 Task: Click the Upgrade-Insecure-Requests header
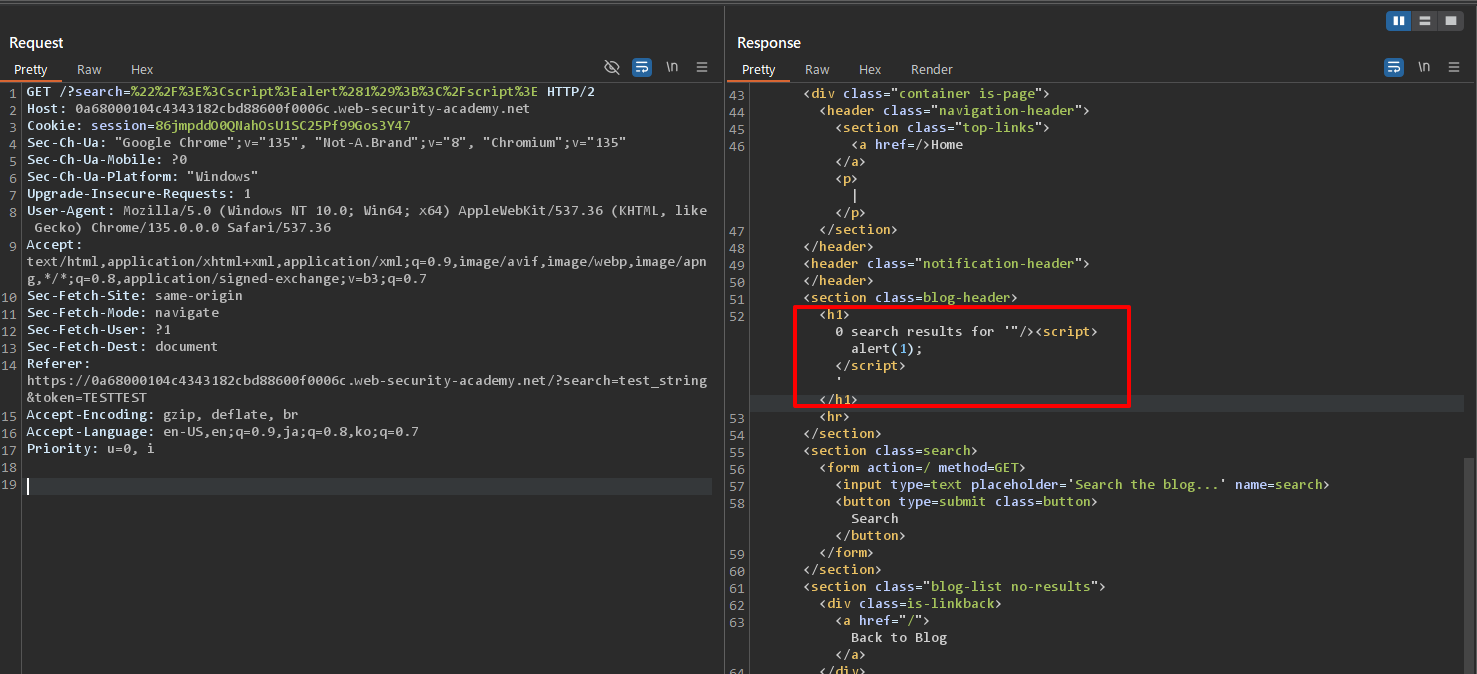139,194
